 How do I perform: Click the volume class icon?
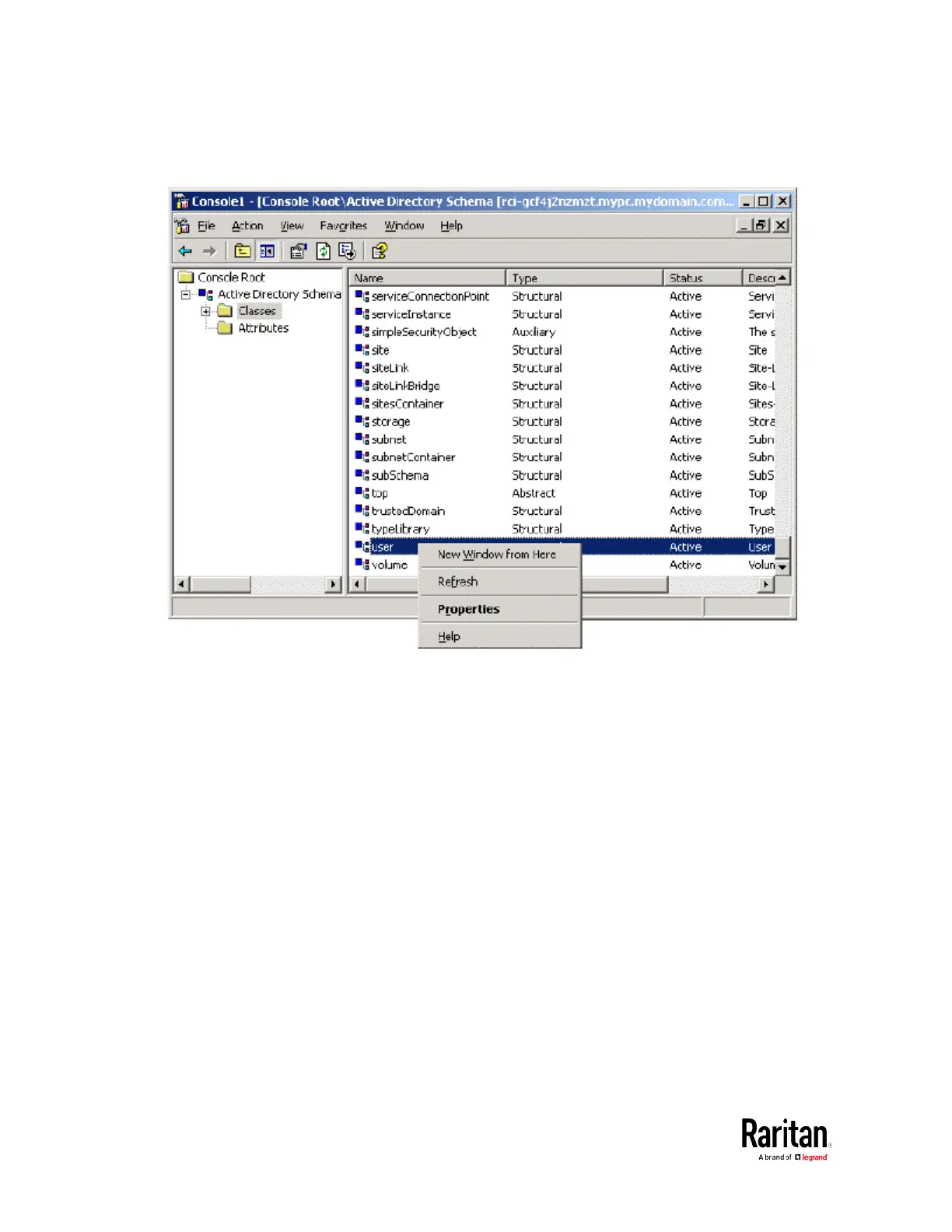coord(362,565)
